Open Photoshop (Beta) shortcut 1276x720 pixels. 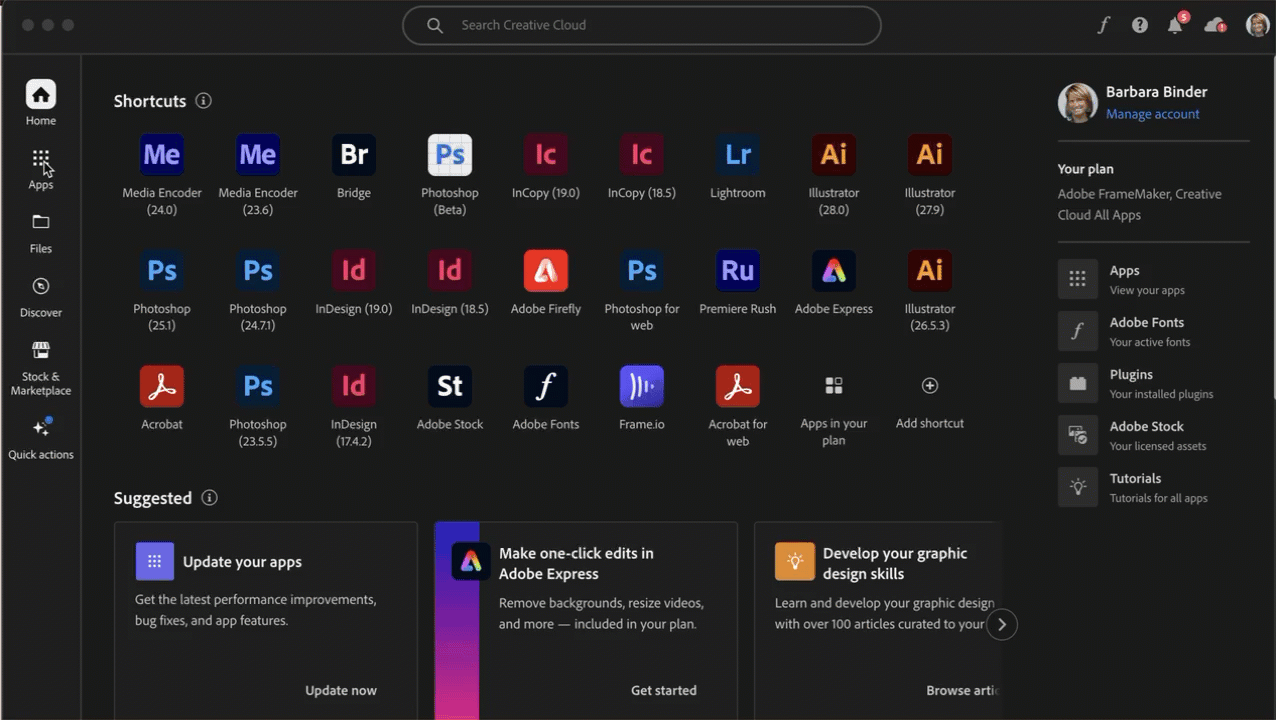[x=450, y=155]
